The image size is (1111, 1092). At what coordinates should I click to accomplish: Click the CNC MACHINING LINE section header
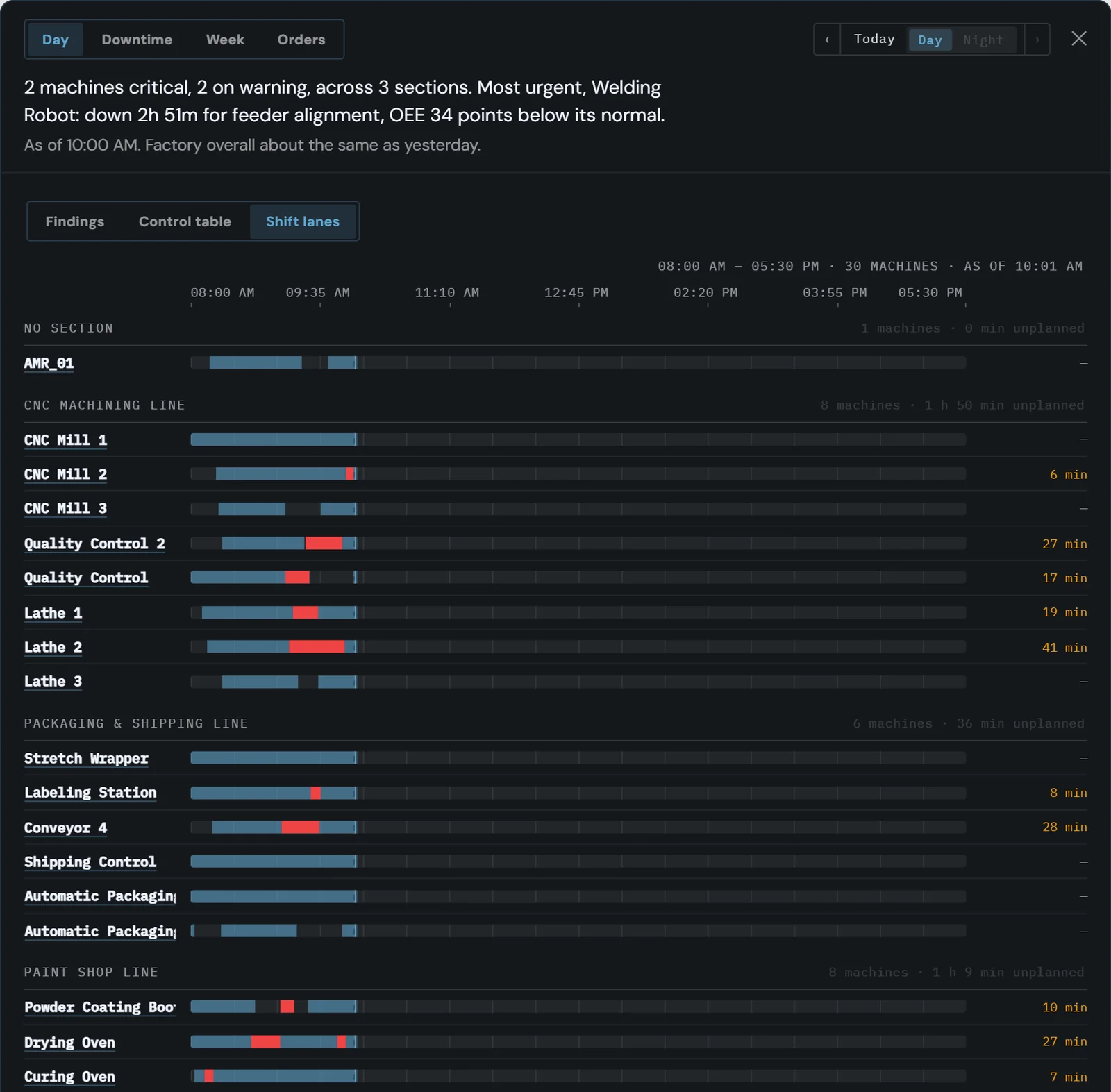tap(104, 405)
